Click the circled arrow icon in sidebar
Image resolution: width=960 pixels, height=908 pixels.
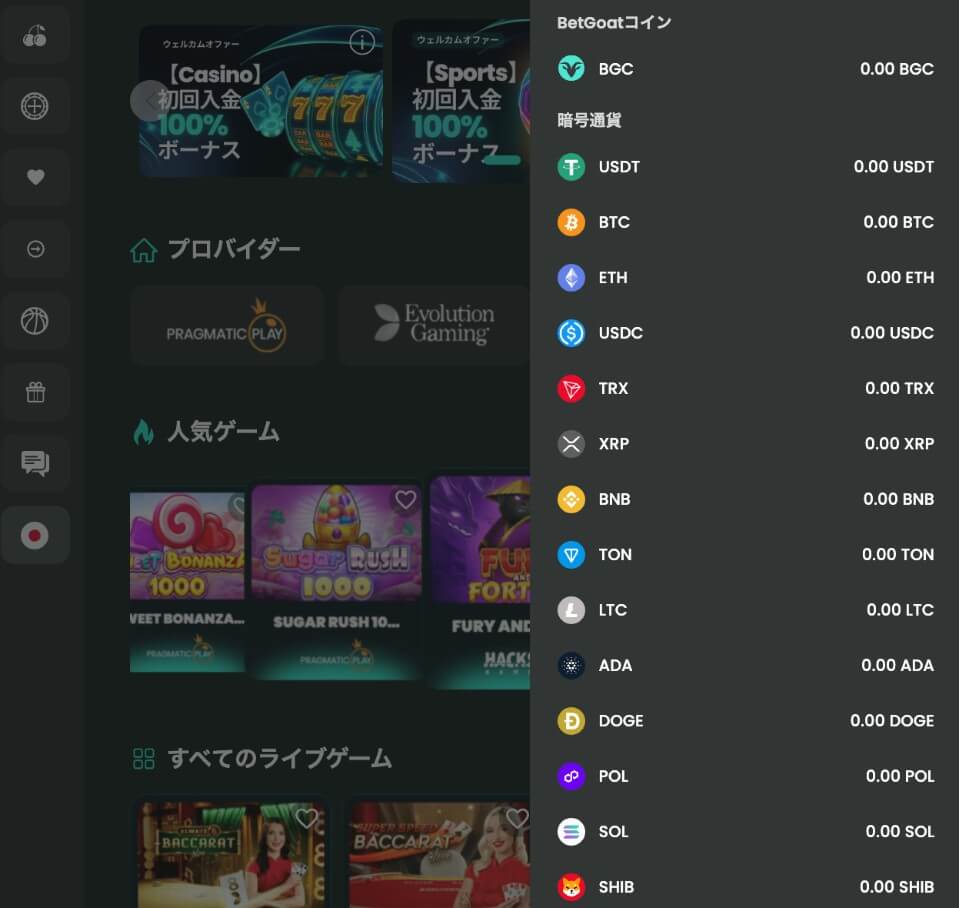coord(35,249)
